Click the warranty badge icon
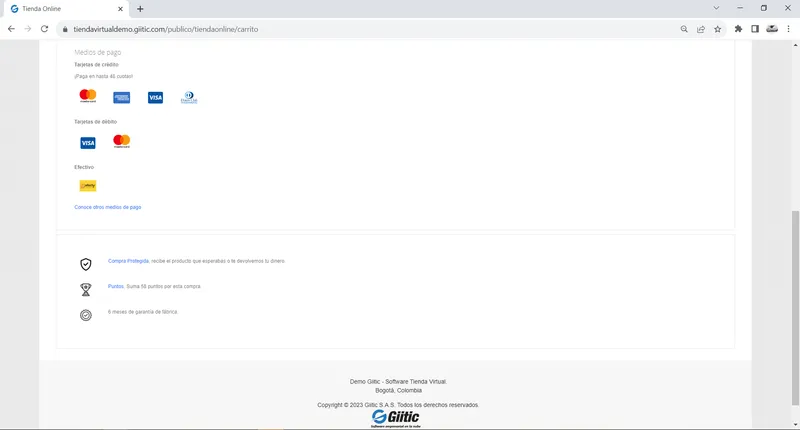 [x=86, y=315]
